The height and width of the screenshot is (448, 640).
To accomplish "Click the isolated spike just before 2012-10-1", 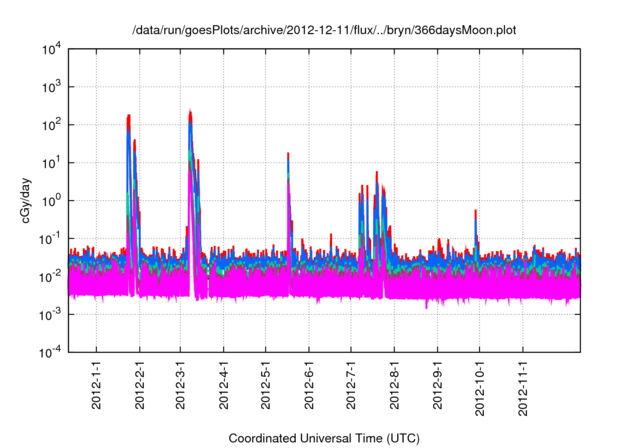I will [x=475, y=212].
